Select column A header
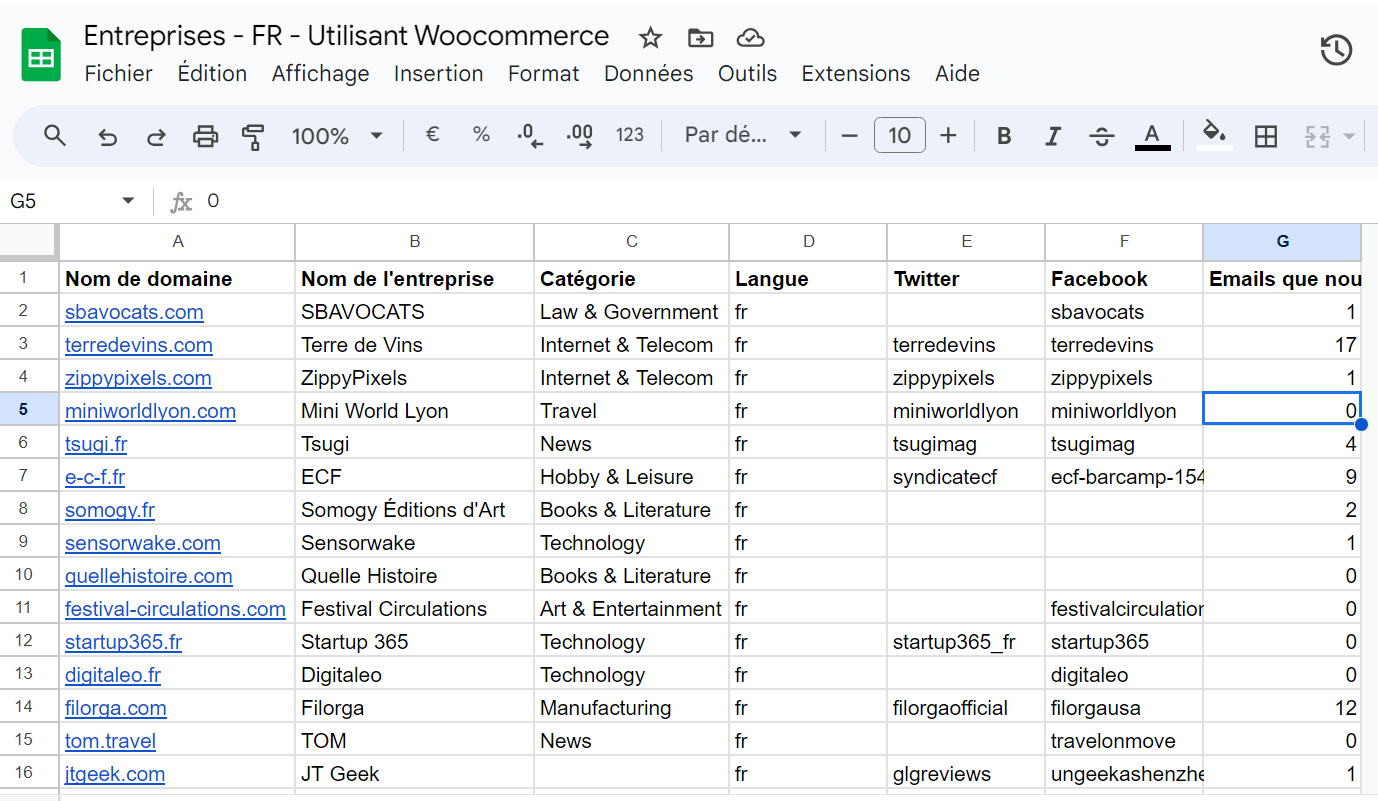Image resolution: width=1378 pixels, height=801 pixels. [x=178, y=241]
